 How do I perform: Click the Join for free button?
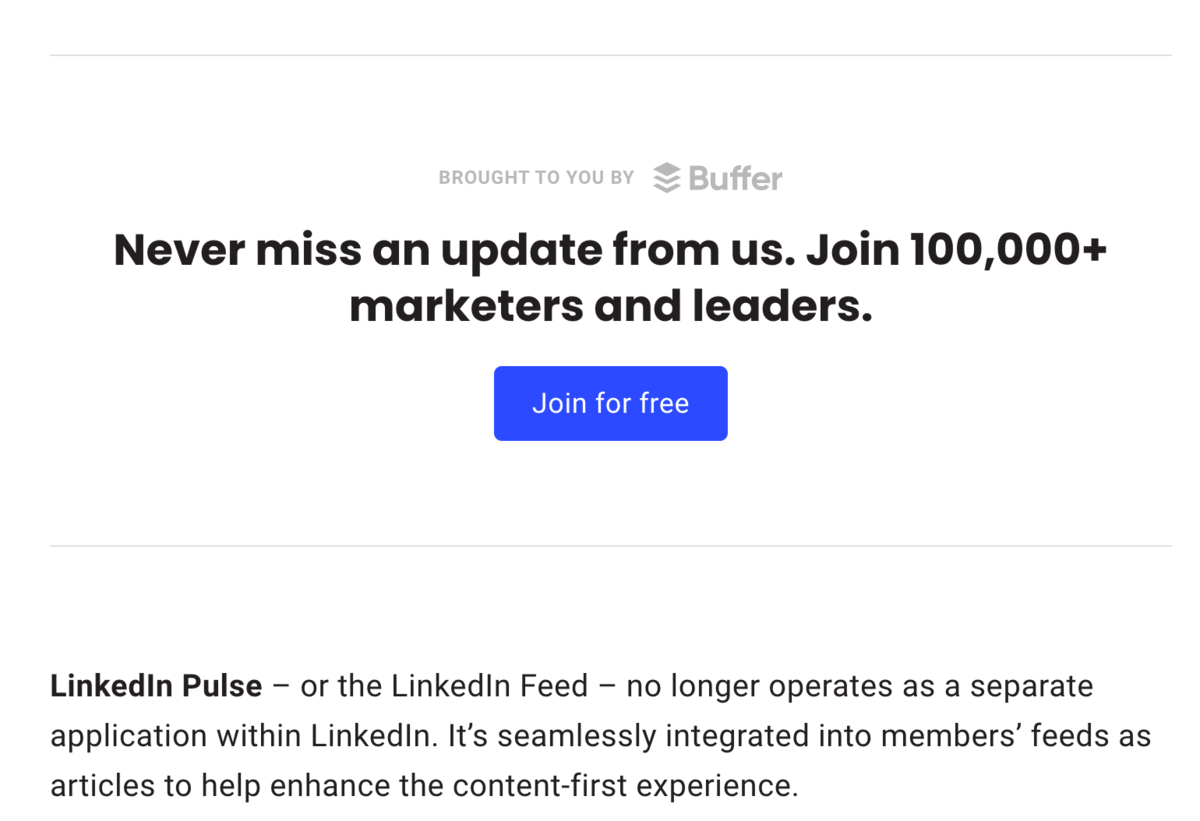[x=610, y=403]
